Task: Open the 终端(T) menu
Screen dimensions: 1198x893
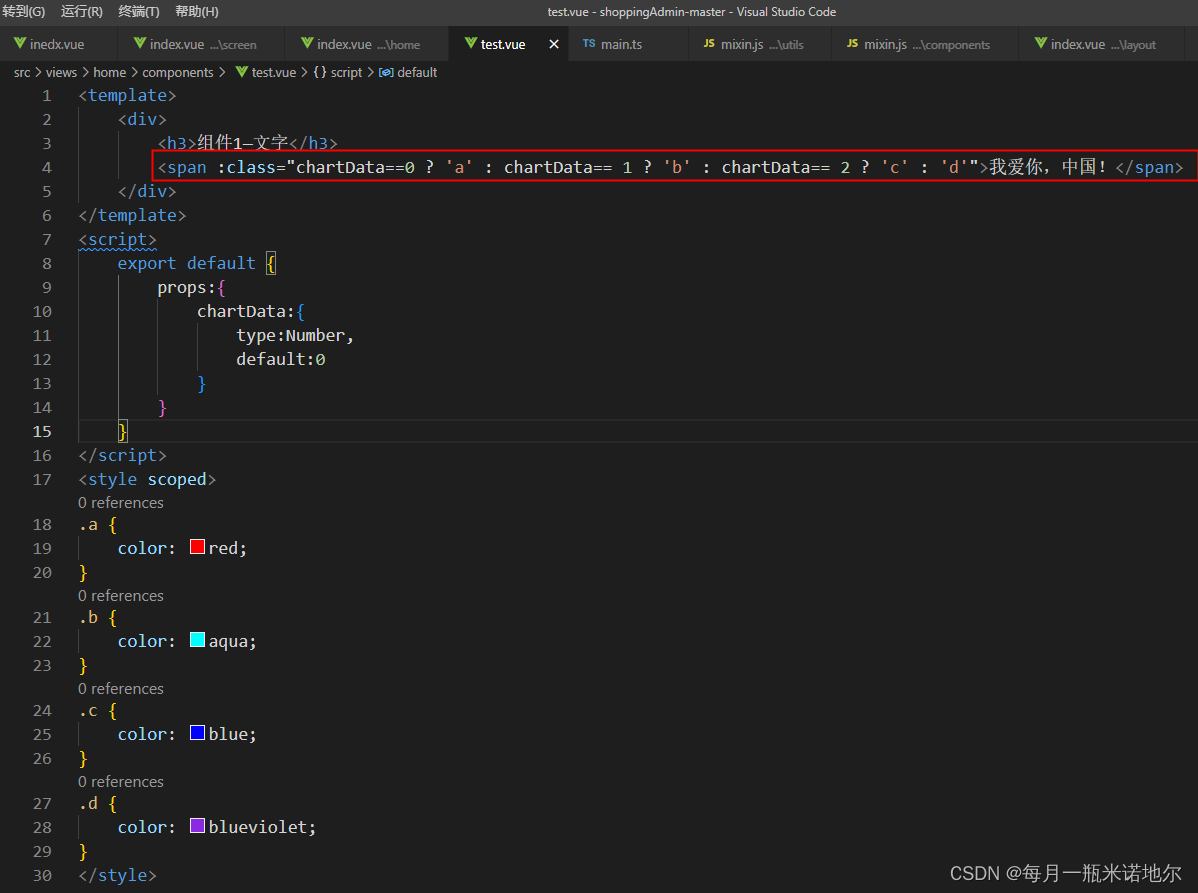Action: pos(139,11)
